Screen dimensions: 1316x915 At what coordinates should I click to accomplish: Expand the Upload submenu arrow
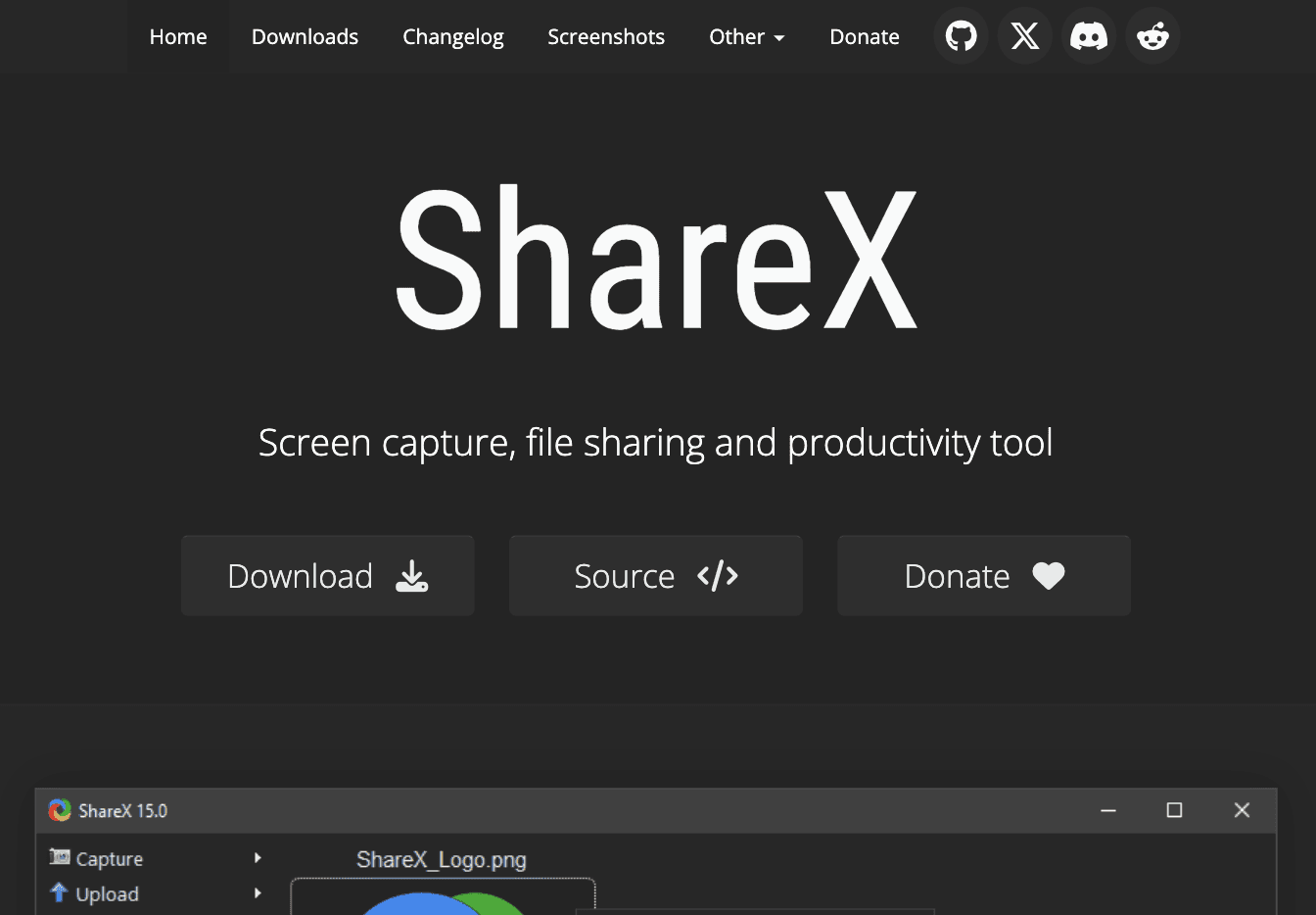click(x=258, y=893)
